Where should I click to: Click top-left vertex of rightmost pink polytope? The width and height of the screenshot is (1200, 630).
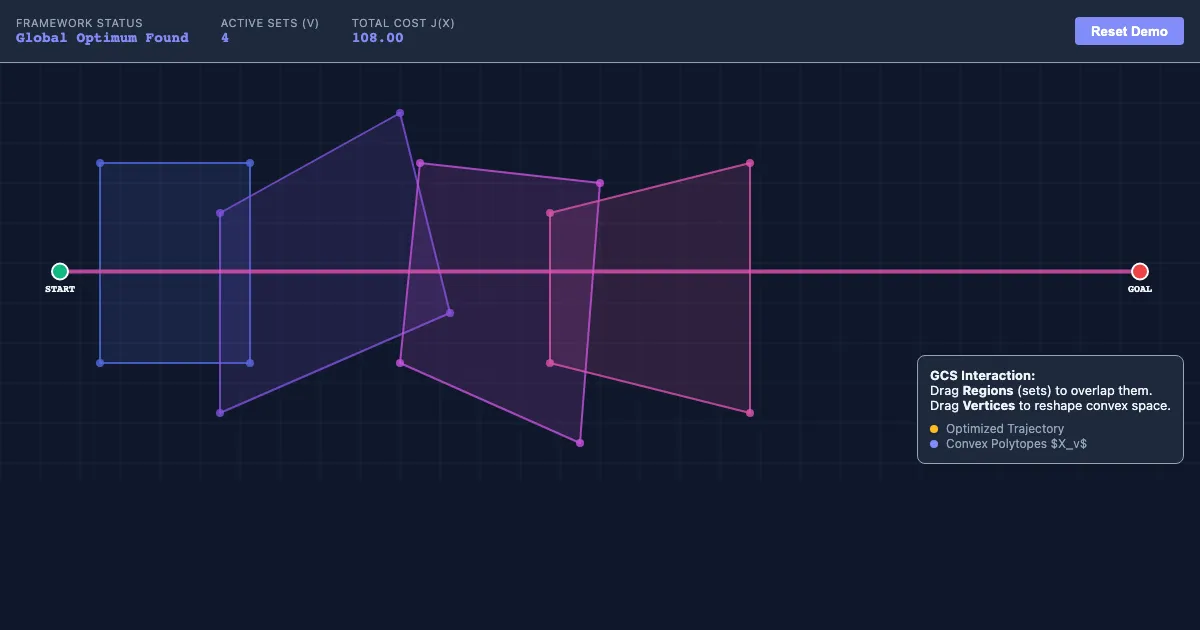click(550, 213)
